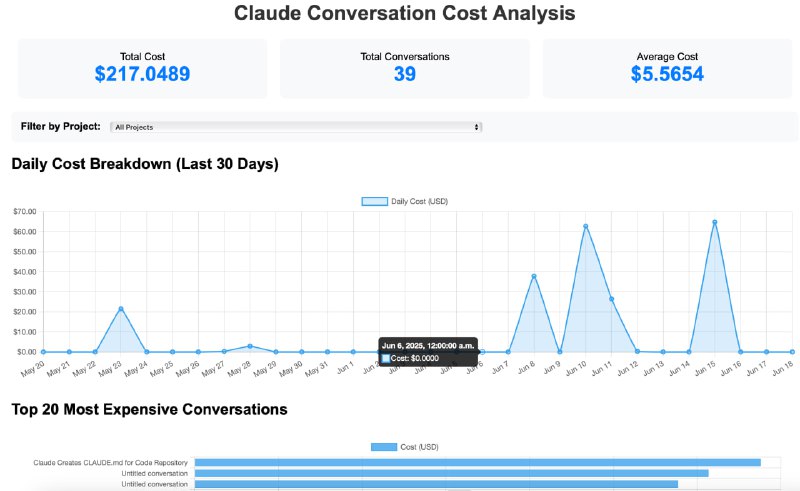The image size is (800, 491).
Task: Click the Total Cost card label
Action: point(142,57)
